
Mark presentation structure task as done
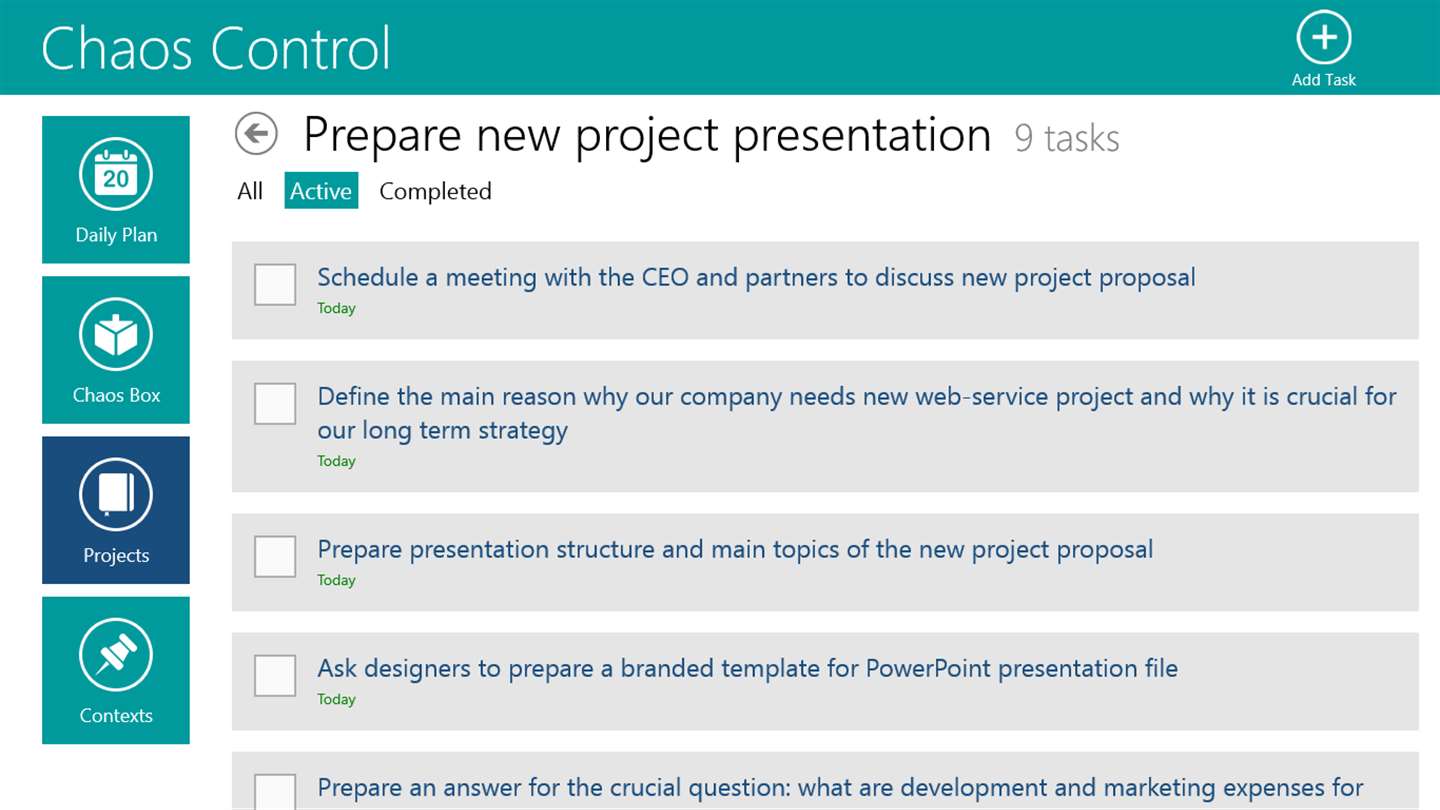click(275, 556)
